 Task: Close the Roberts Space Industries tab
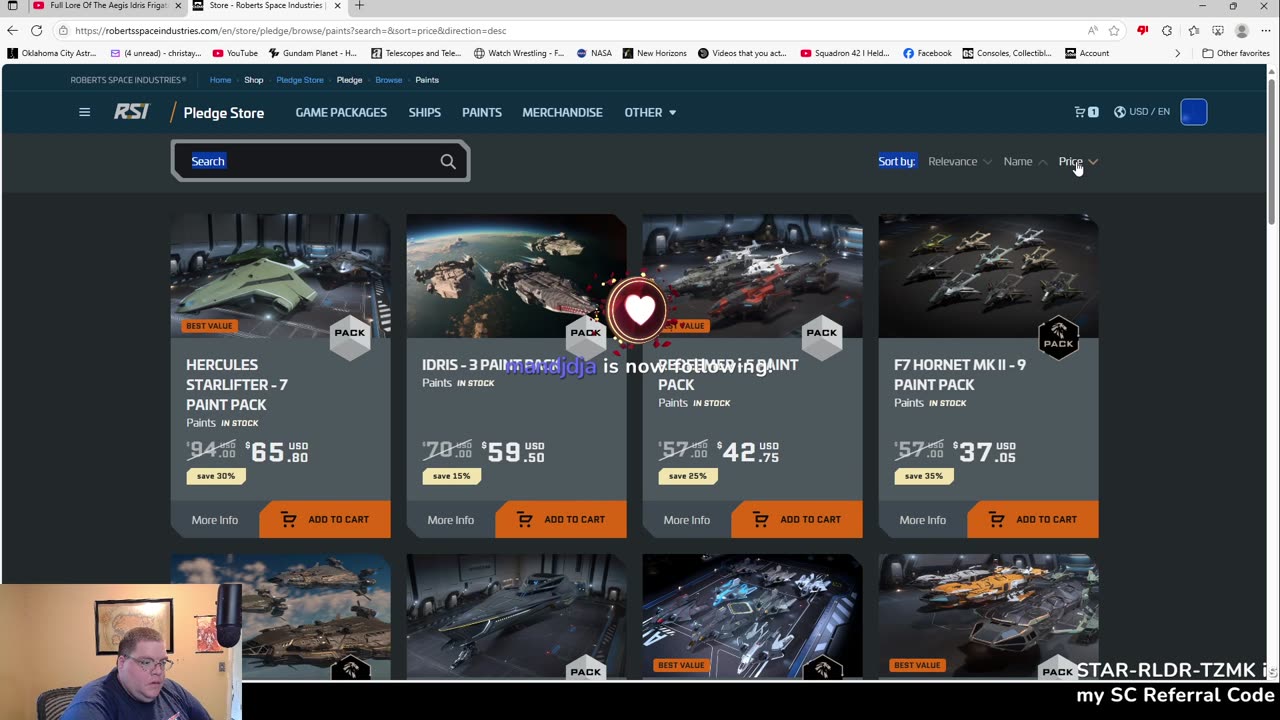tap(337, 6)
